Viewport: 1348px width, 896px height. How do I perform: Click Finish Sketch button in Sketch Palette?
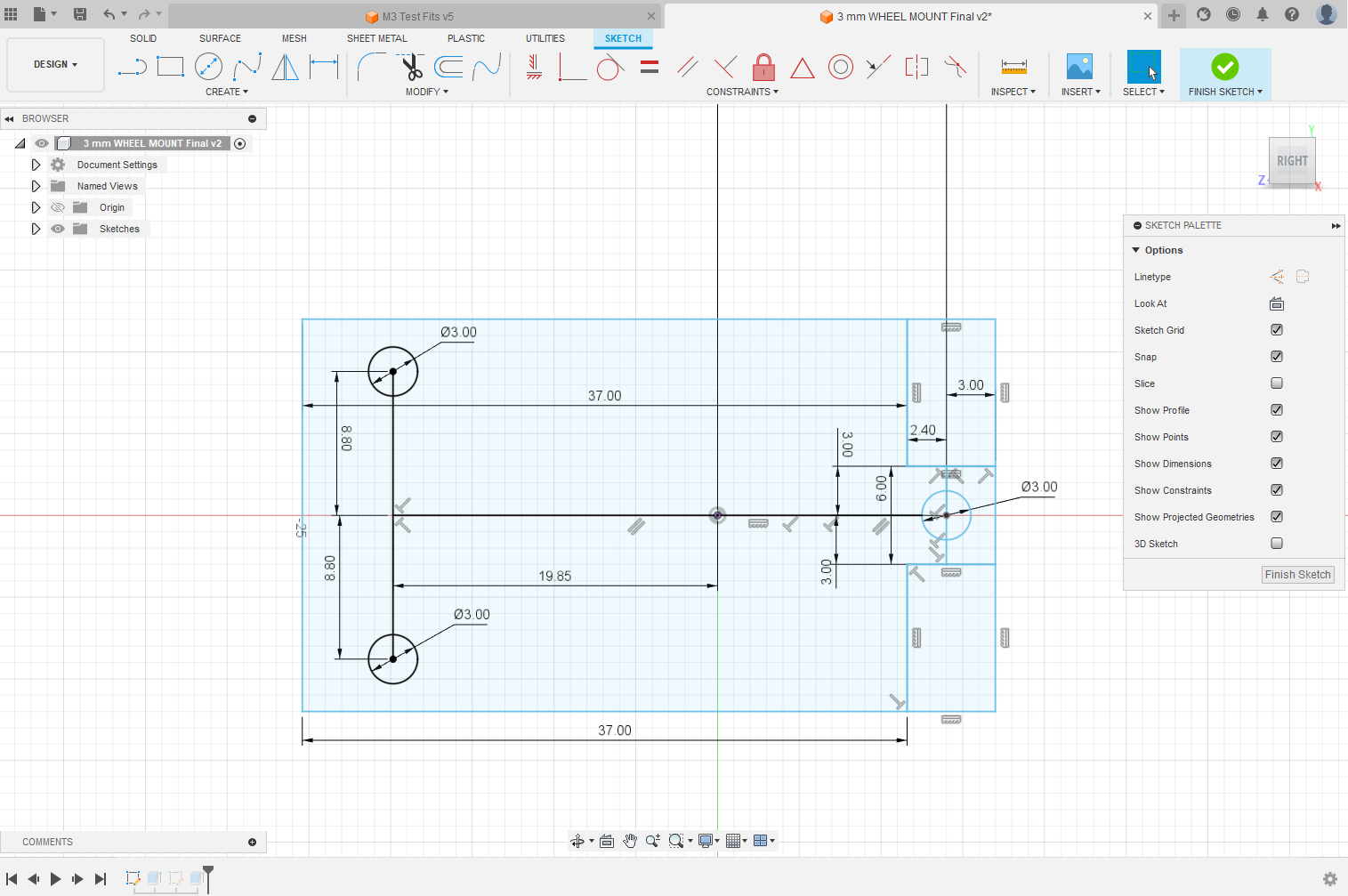(x=1297, y=575)
